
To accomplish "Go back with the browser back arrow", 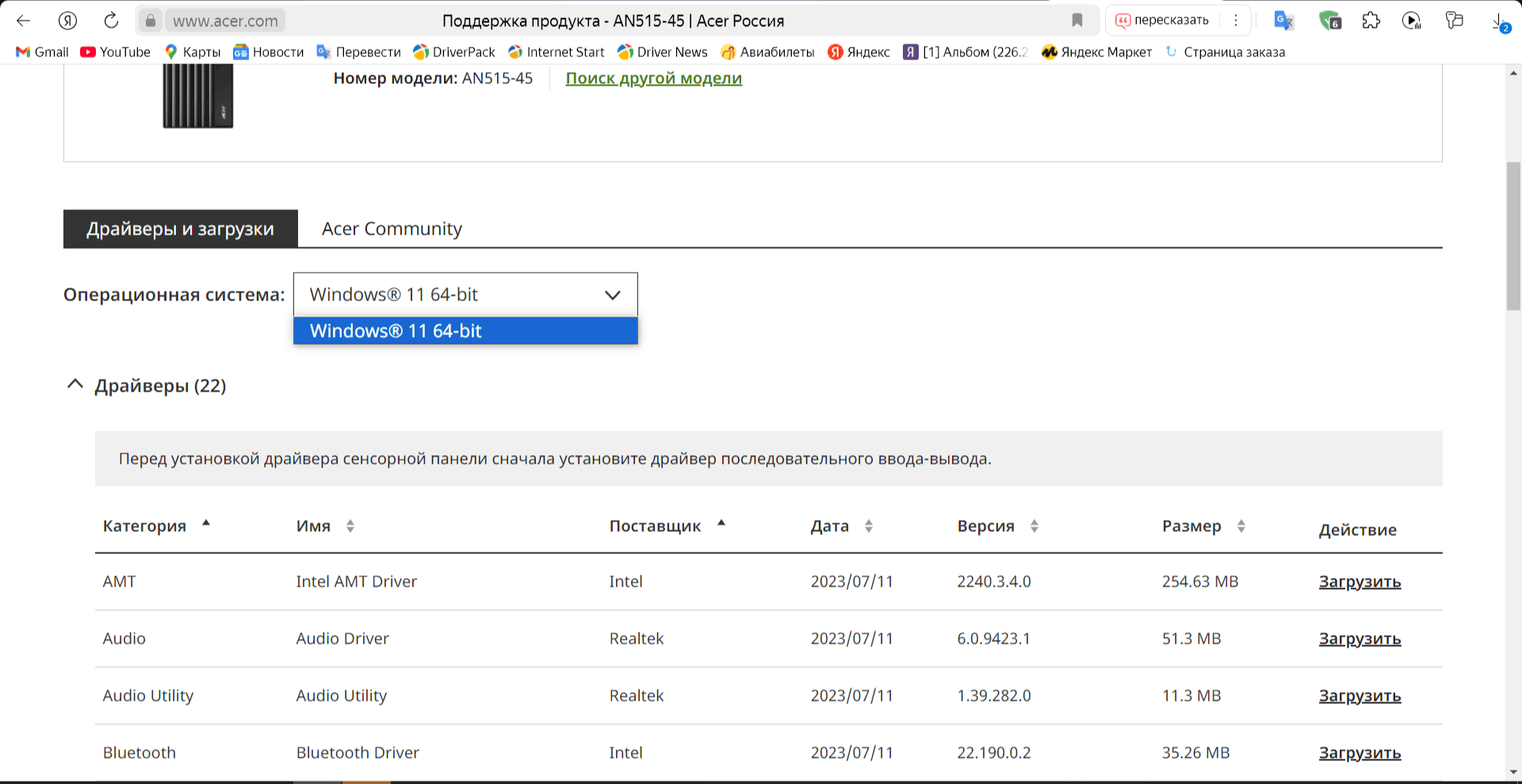I will [23, 21].
